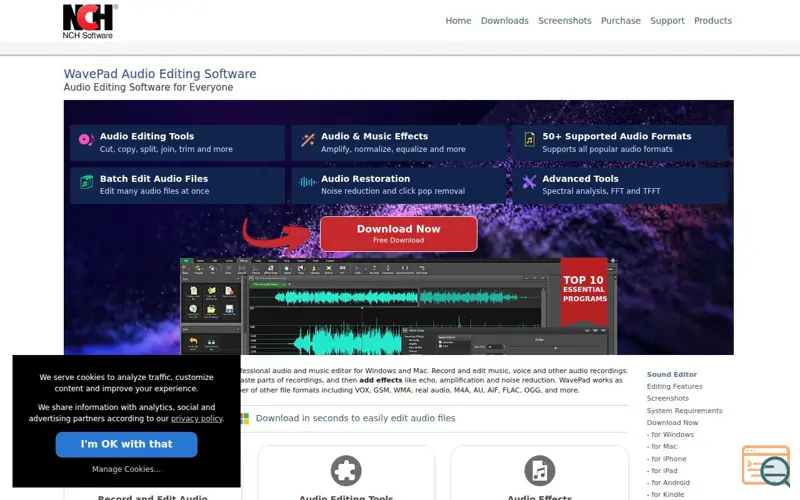Click the Sound Editor sidebar heading

point(671,374)
